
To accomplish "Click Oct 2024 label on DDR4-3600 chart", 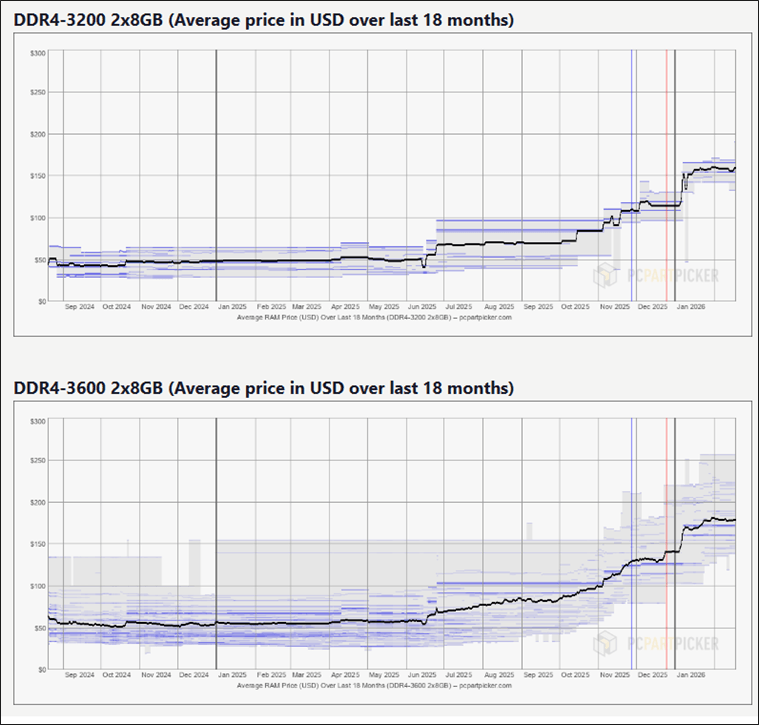I will [x=117, y=675].
